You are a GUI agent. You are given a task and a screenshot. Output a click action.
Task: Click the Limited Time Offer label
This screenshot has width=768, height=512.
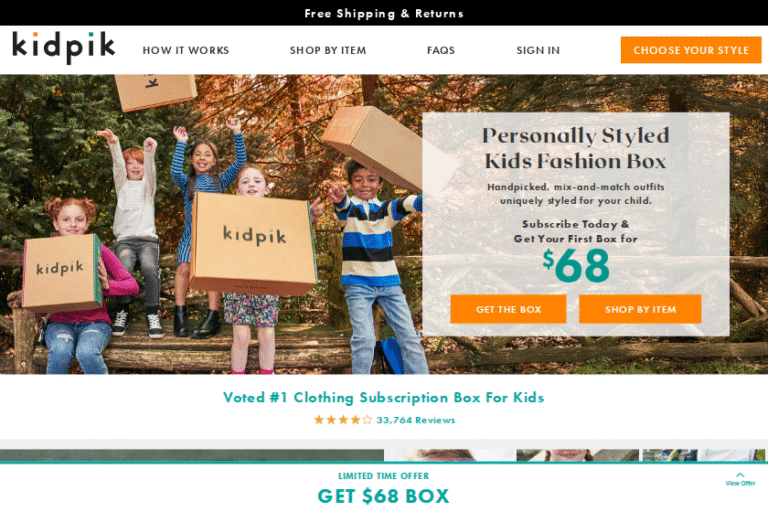[x=384, y=476]
